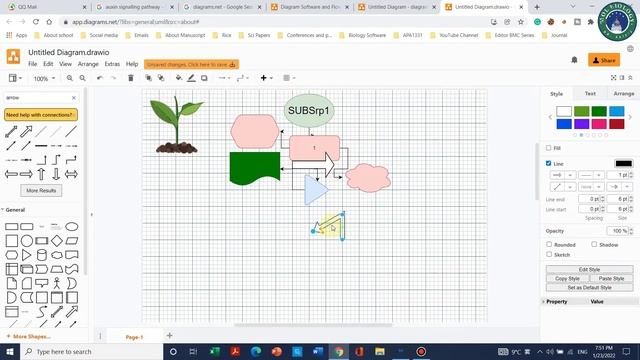Enable the Fill checkbox
Viewport: 640px width, 360px height.
pos(549,148)
